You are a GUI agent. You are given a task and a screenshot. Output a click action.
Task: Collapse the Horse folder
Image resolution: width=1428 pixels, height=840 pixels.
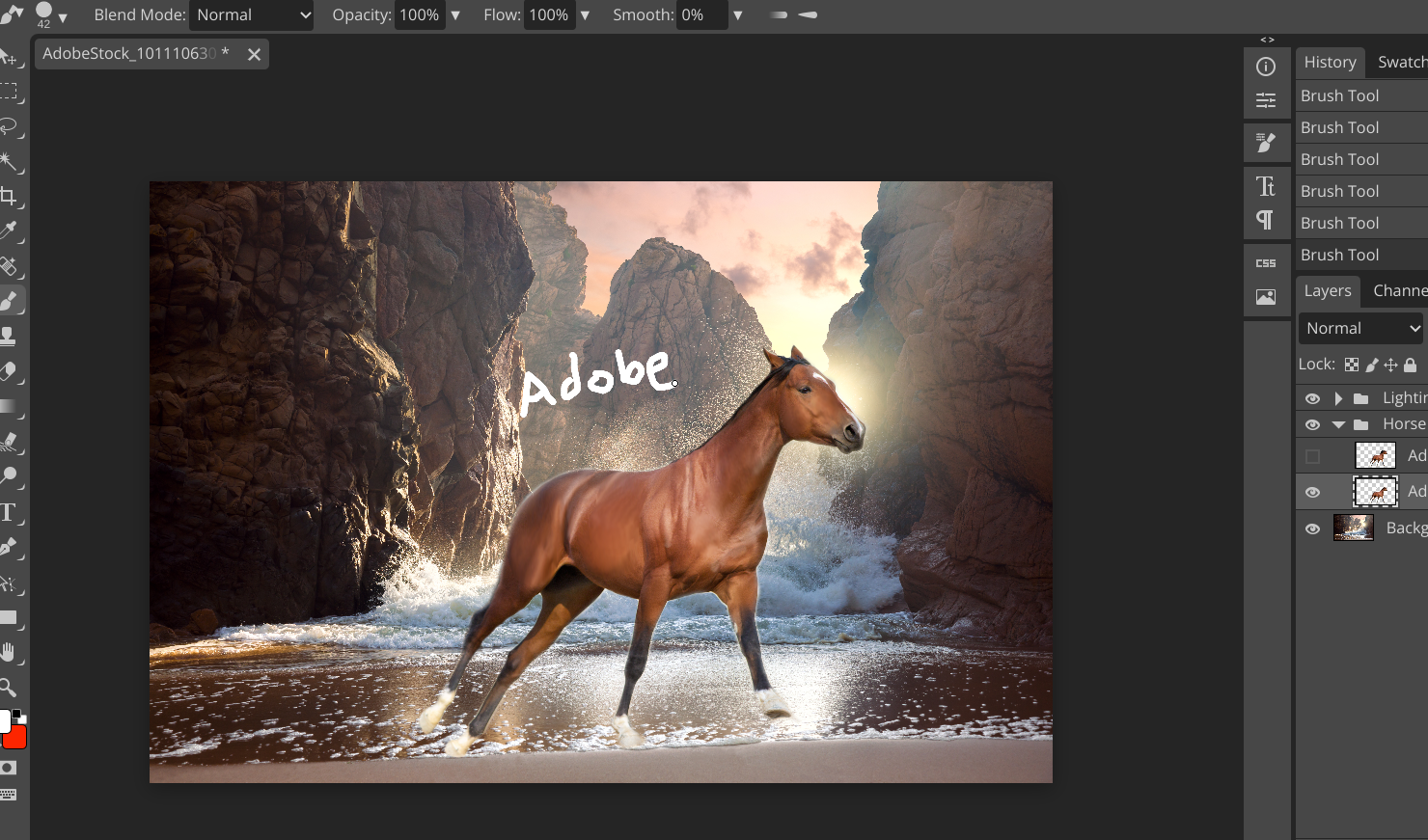pyautogui.click(x=1338, y=424)
